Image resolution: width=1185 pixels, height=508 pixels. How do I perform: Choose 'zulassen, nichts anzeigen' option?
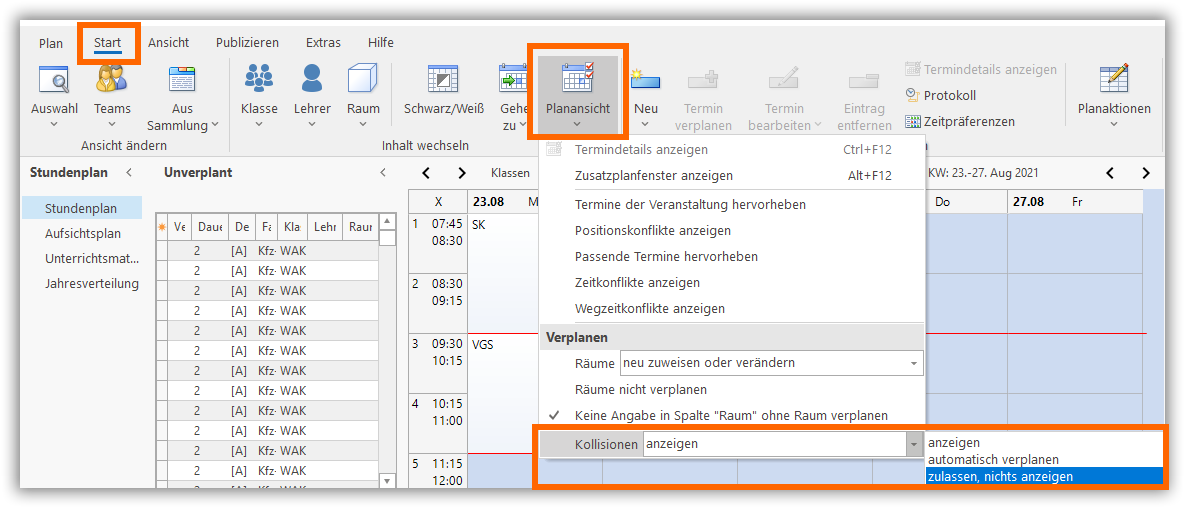pos(1044,476)
